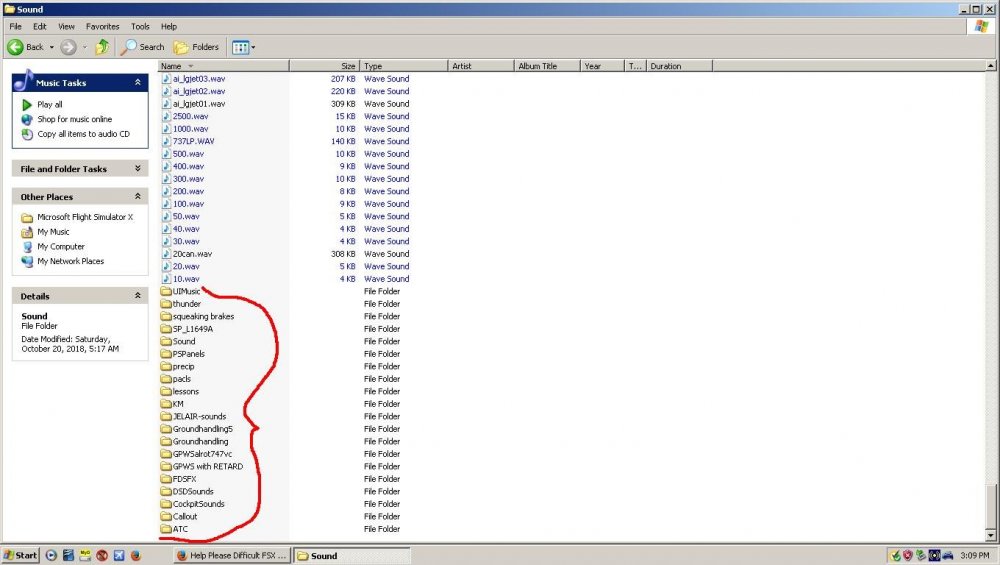Toggle the Folders tree pane
The image size is (1000, 565).
click(x=196, y=47)
